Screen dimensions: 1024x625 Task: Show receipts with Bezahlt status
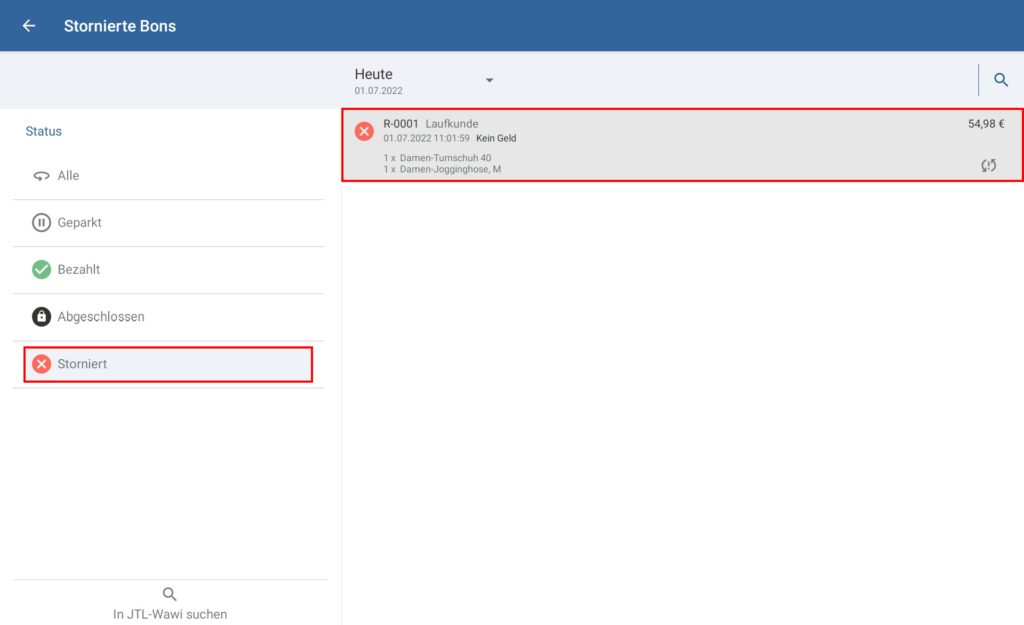79,270
